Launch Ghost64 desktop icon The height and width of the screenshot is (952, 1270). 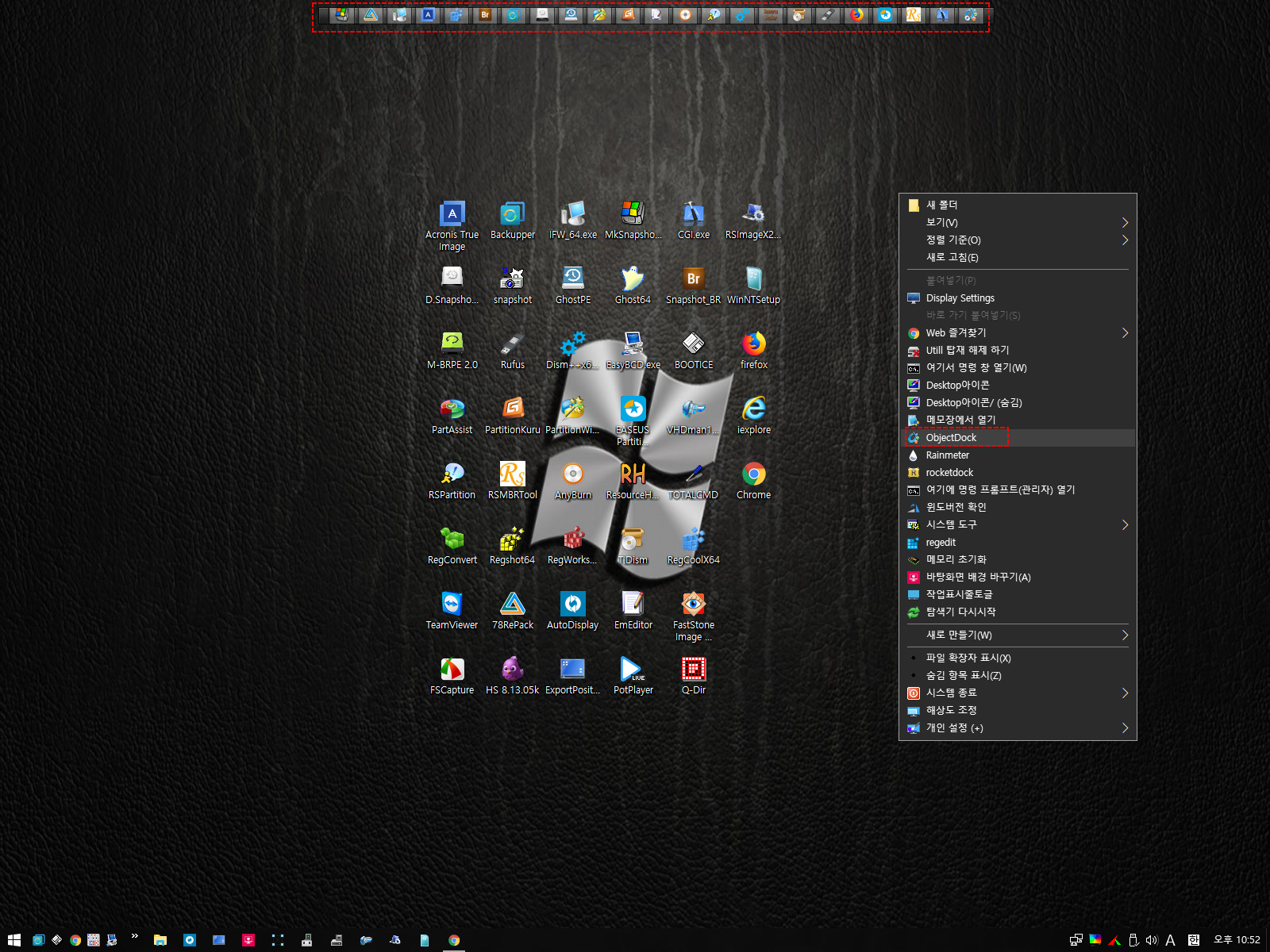633,286
